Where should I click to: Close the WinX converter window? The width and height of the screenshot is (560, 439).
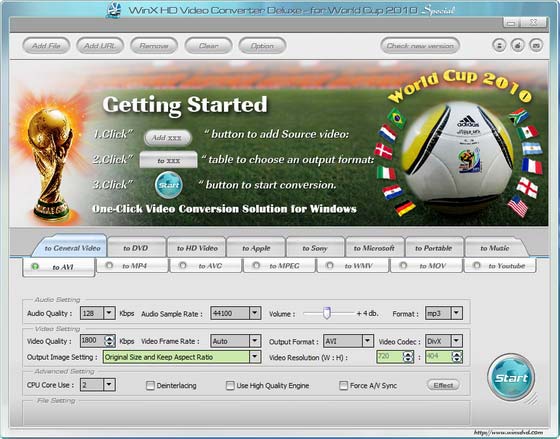click(x=534, y=23)
